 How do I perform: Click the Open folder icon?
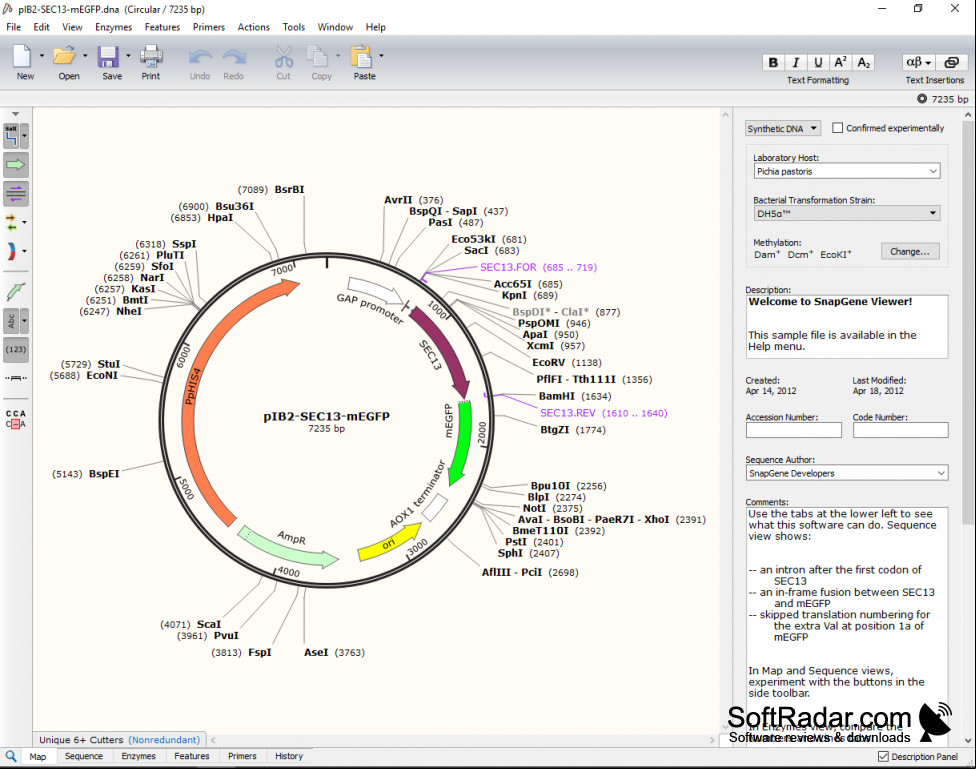coord(63,56)
